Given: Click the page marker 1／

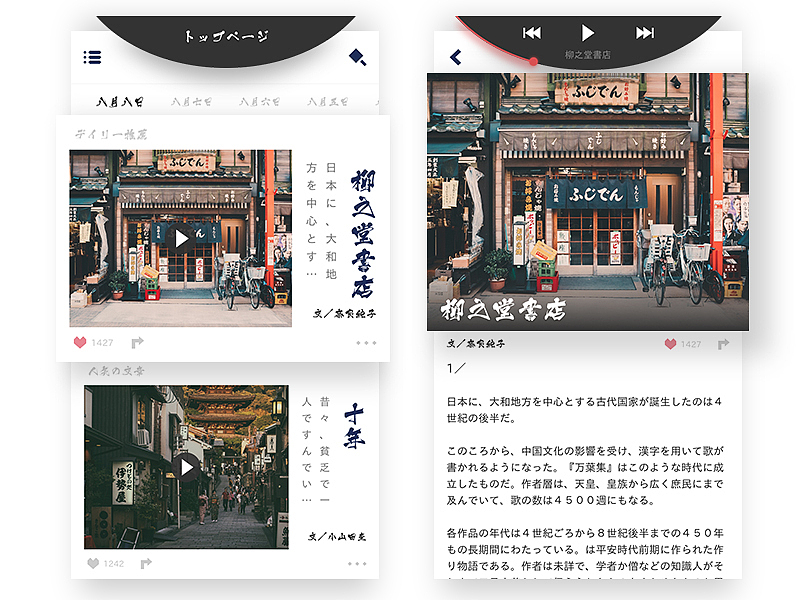Looking at the screenshot, I should [x=456, y=368].
